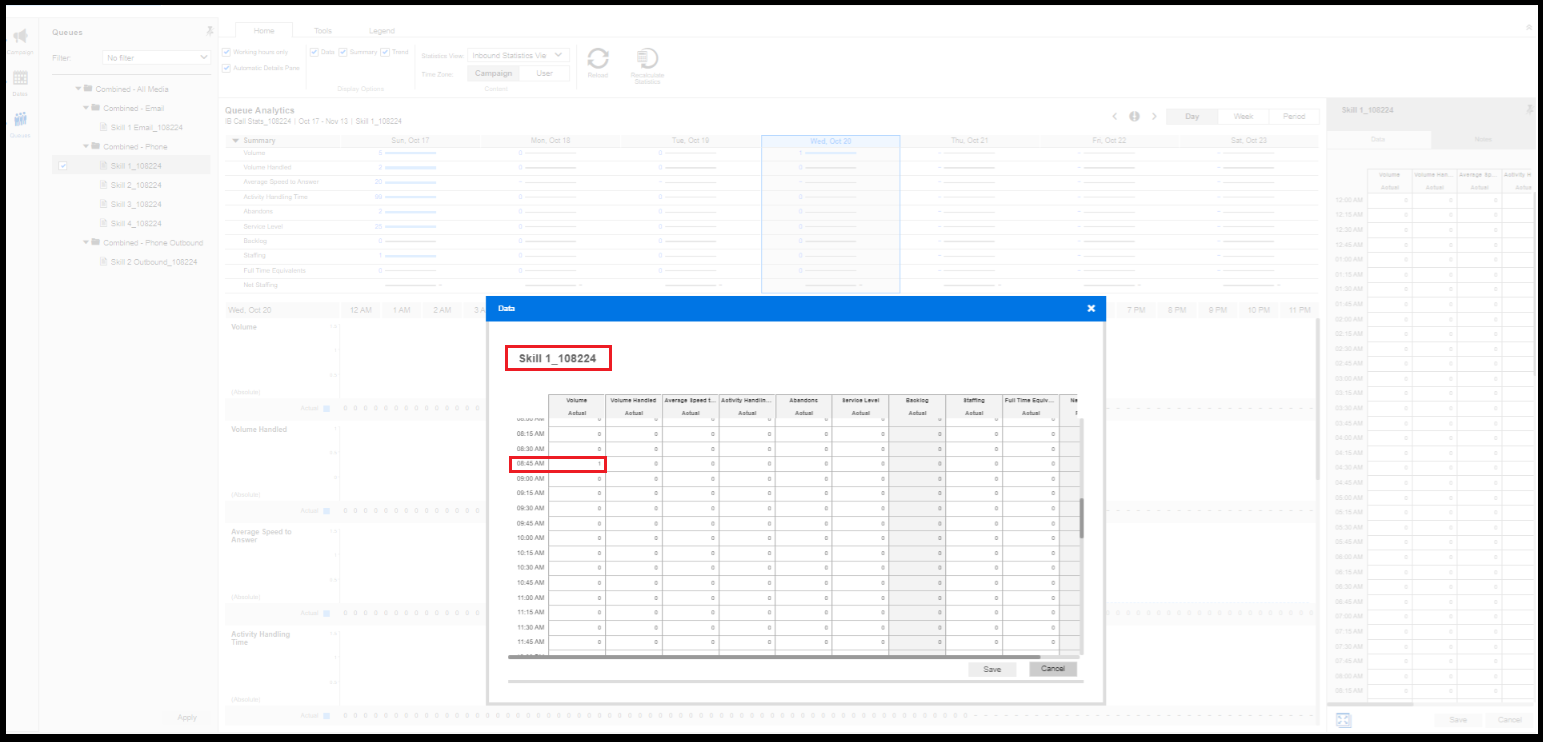Collapse the ribbon with the double chevron
The height and width of the screenshot is (742, 1543).
(1529, 27)
